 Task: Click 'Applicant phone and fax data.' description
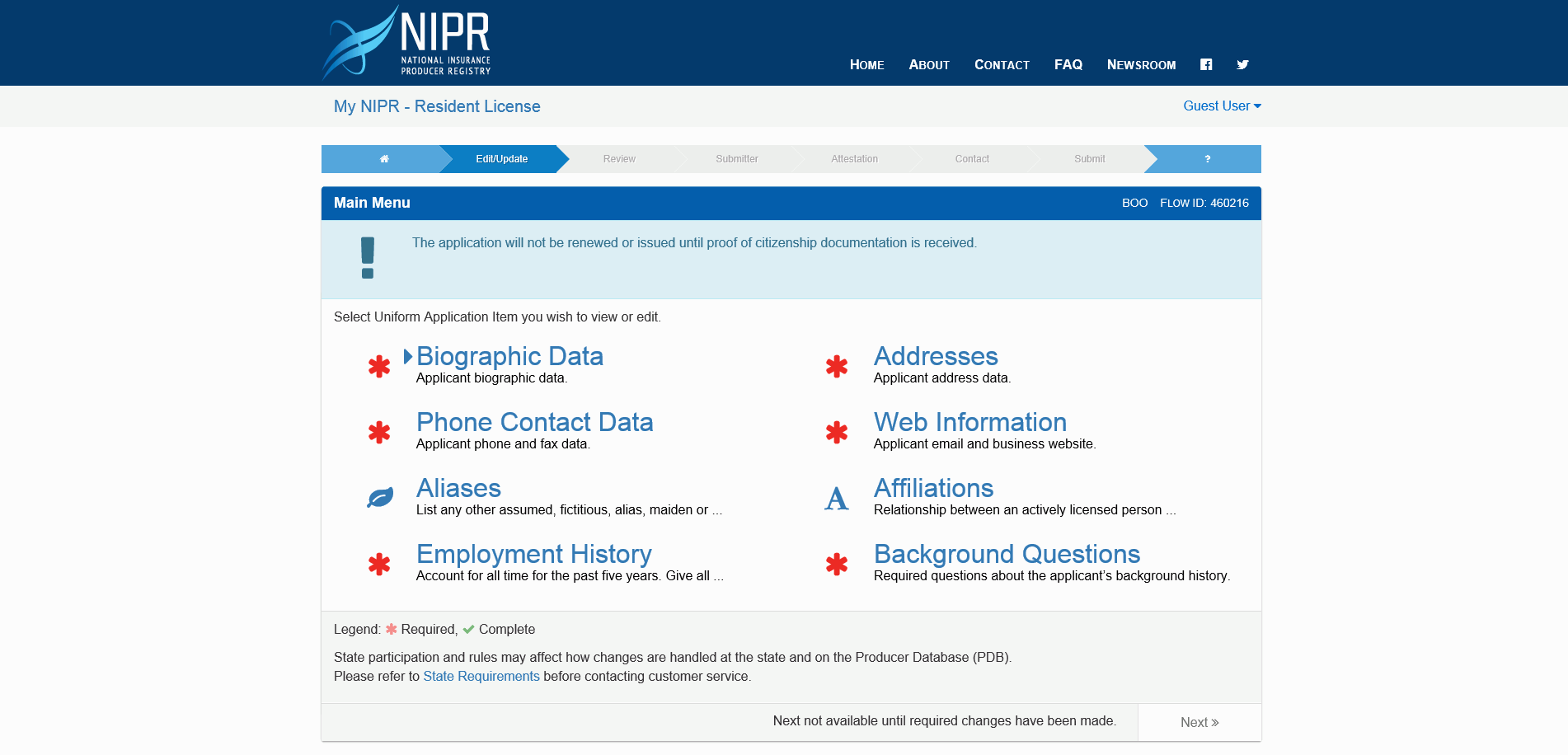[x=503, y=444]
